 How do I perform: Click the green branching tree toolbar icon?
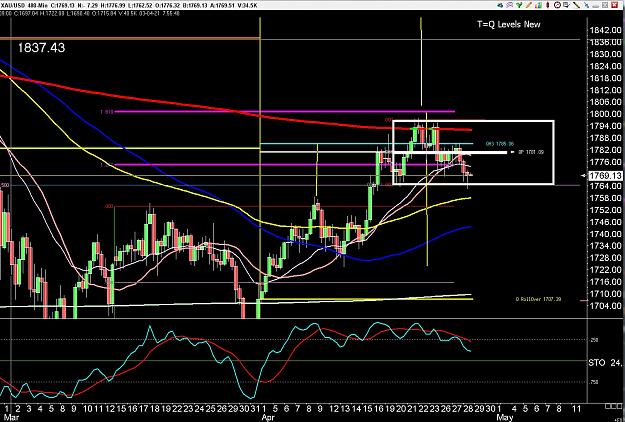(519, 5)
